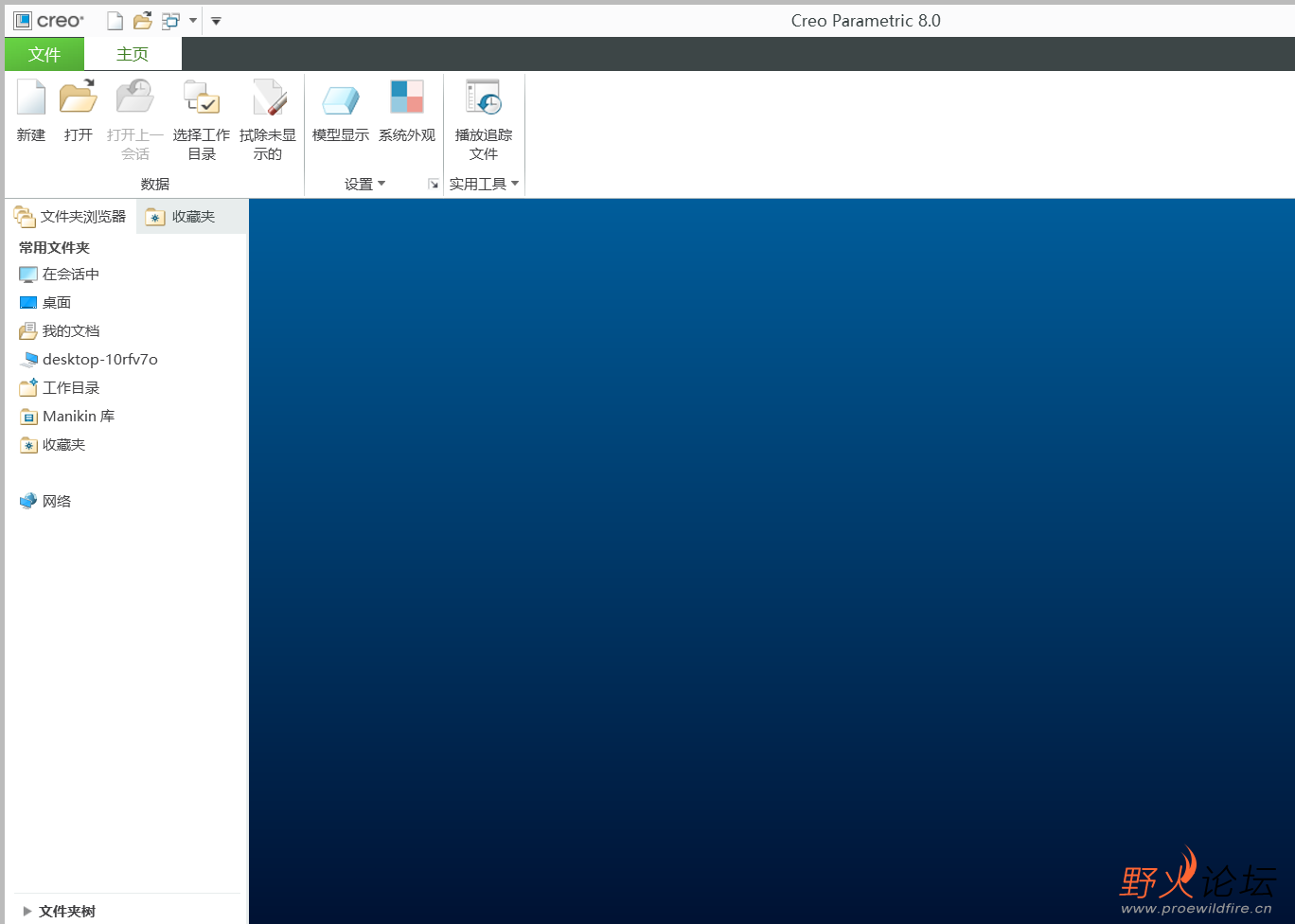The image size is (1295, 924).
Task: Open 系统外观 (system appearance) icon
Action: point(407,98)
